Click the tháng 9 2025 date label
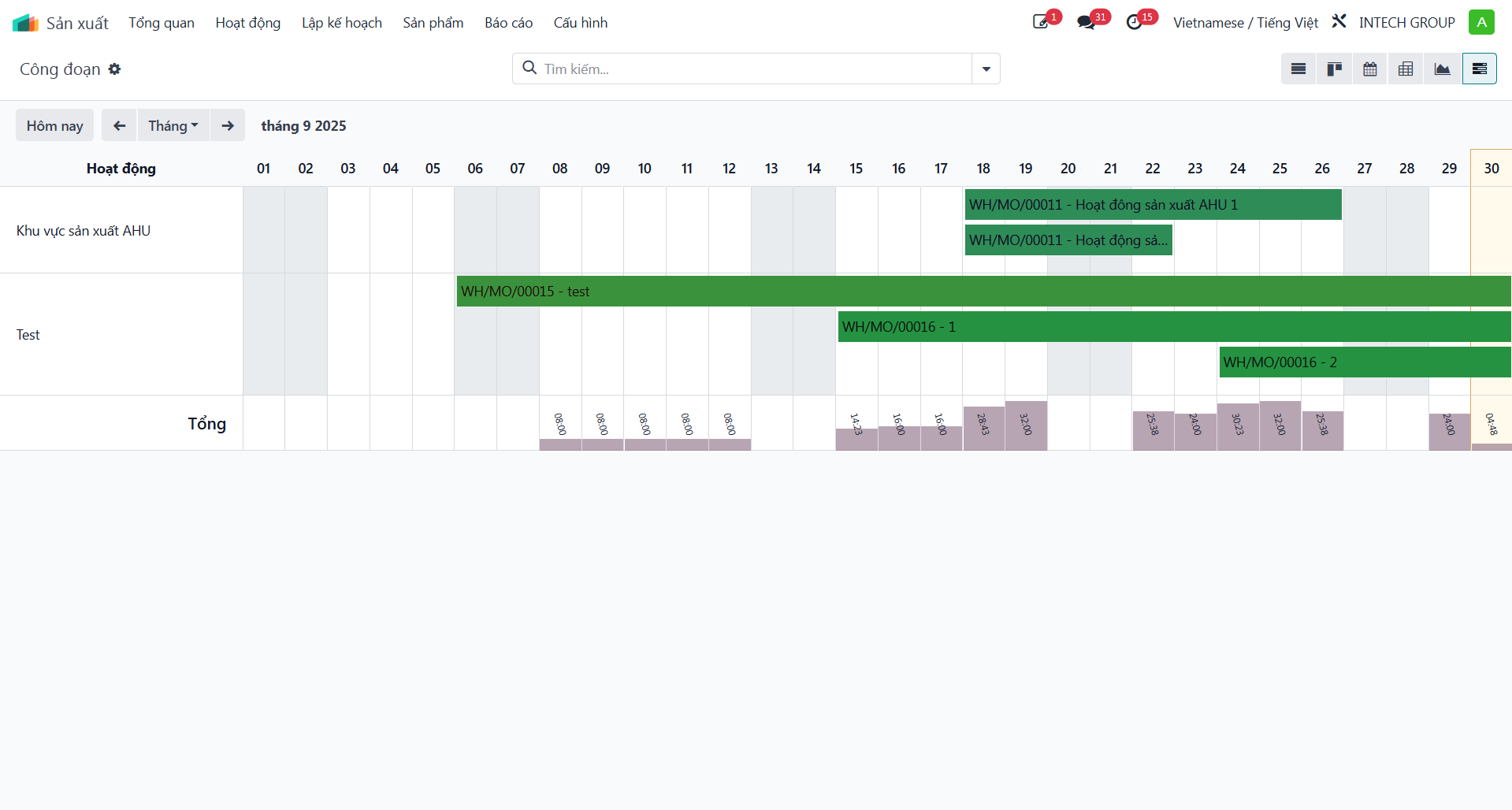 click(x=304, y=126)
